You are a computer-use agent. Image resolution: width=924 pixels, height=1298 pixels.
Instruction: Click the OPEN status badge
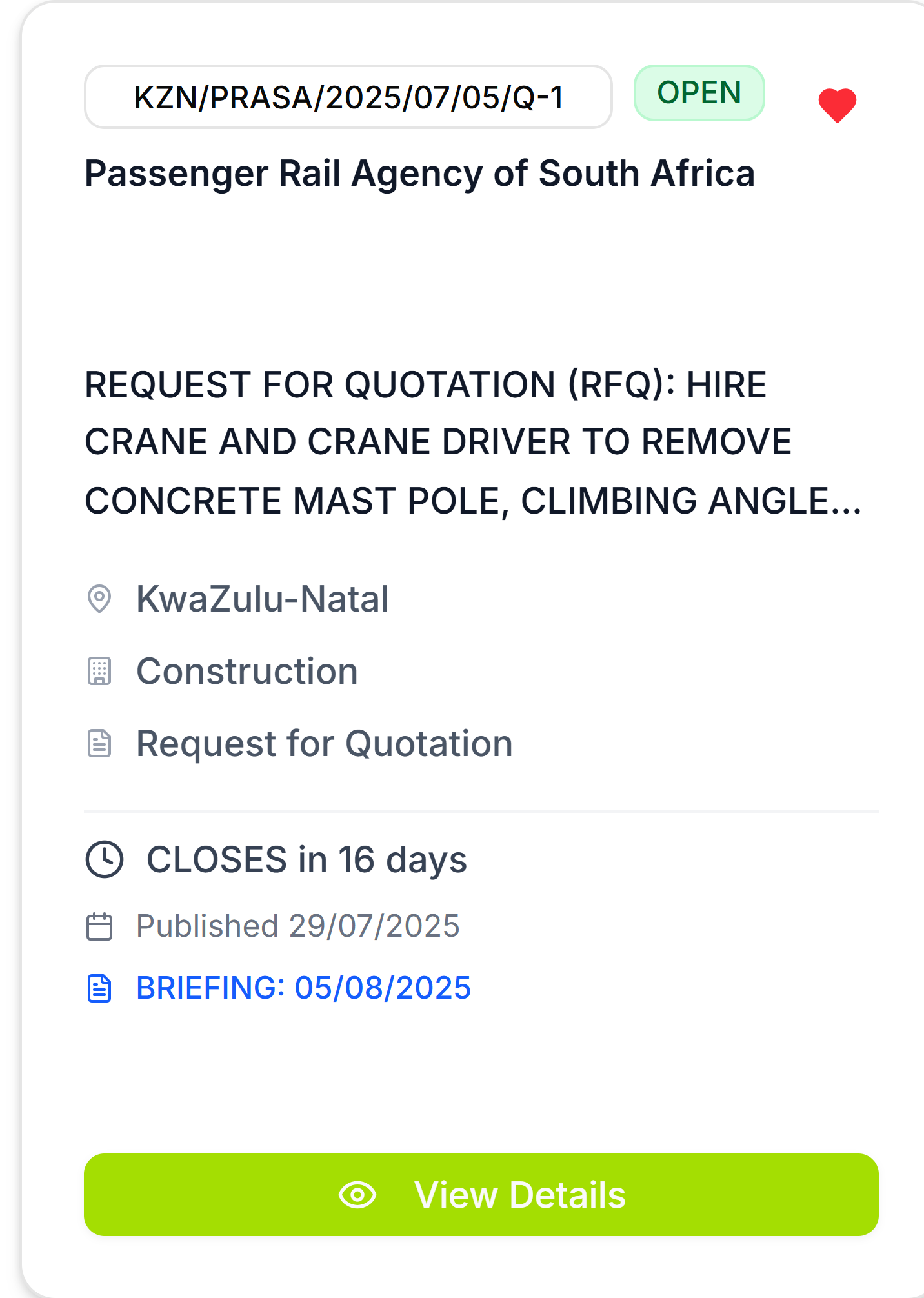(x=699, y=93)
